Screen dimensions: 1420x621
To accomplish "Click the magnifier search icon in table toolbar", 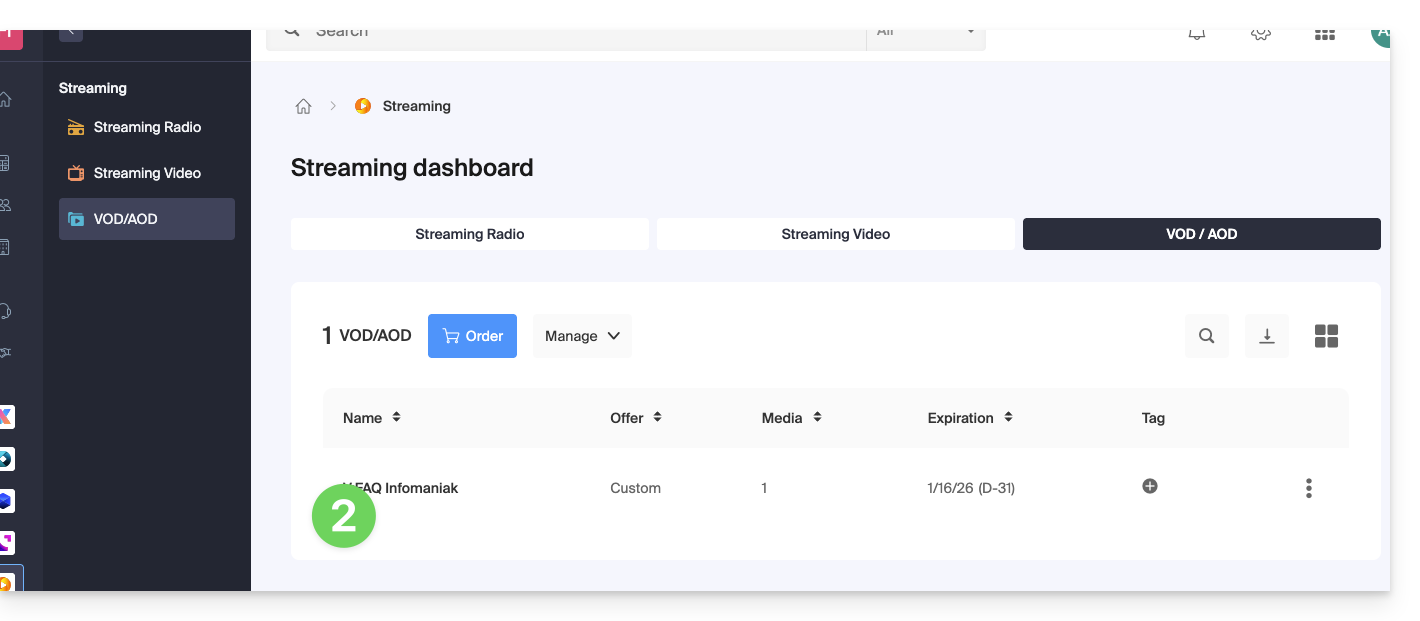I will (x=1206, y=336).
